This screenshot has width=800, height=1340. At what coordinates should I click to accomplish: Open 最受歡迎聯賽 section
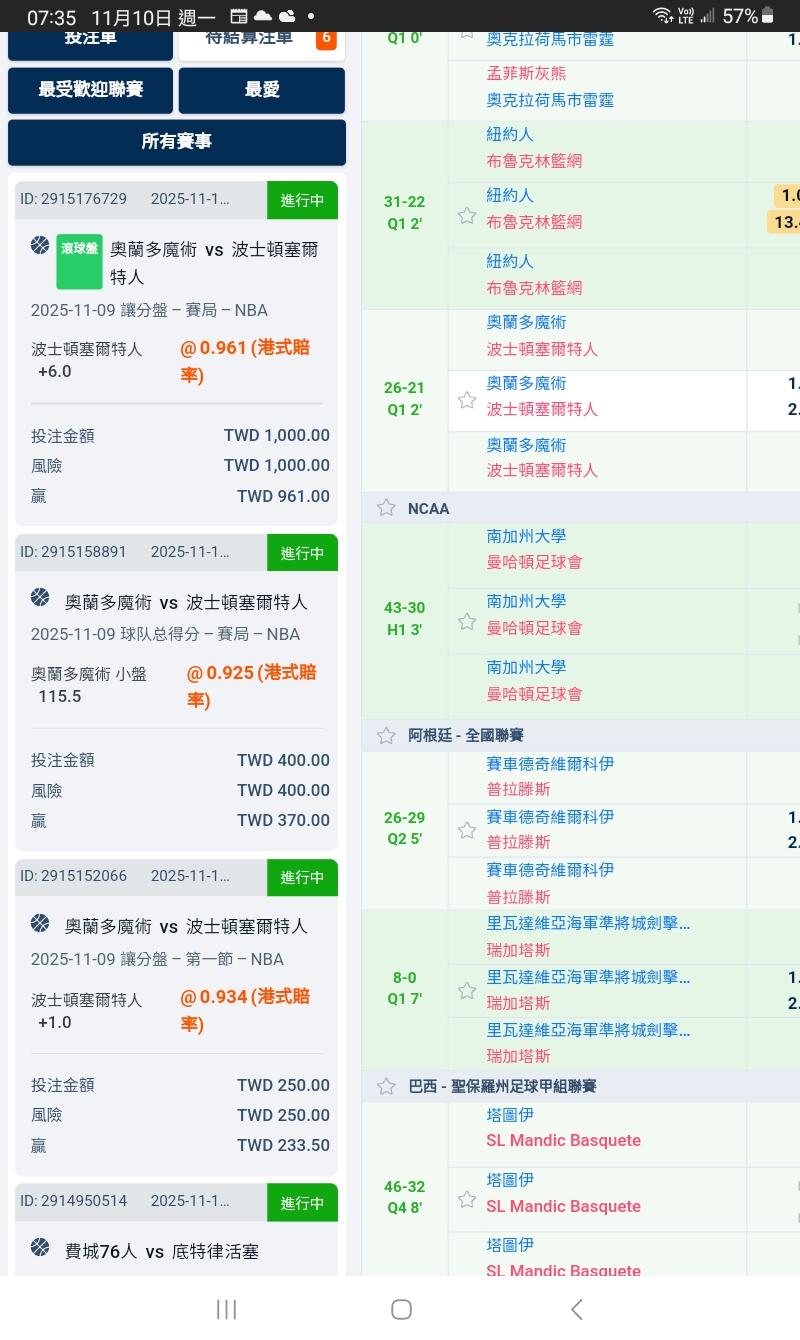(90, 90)
